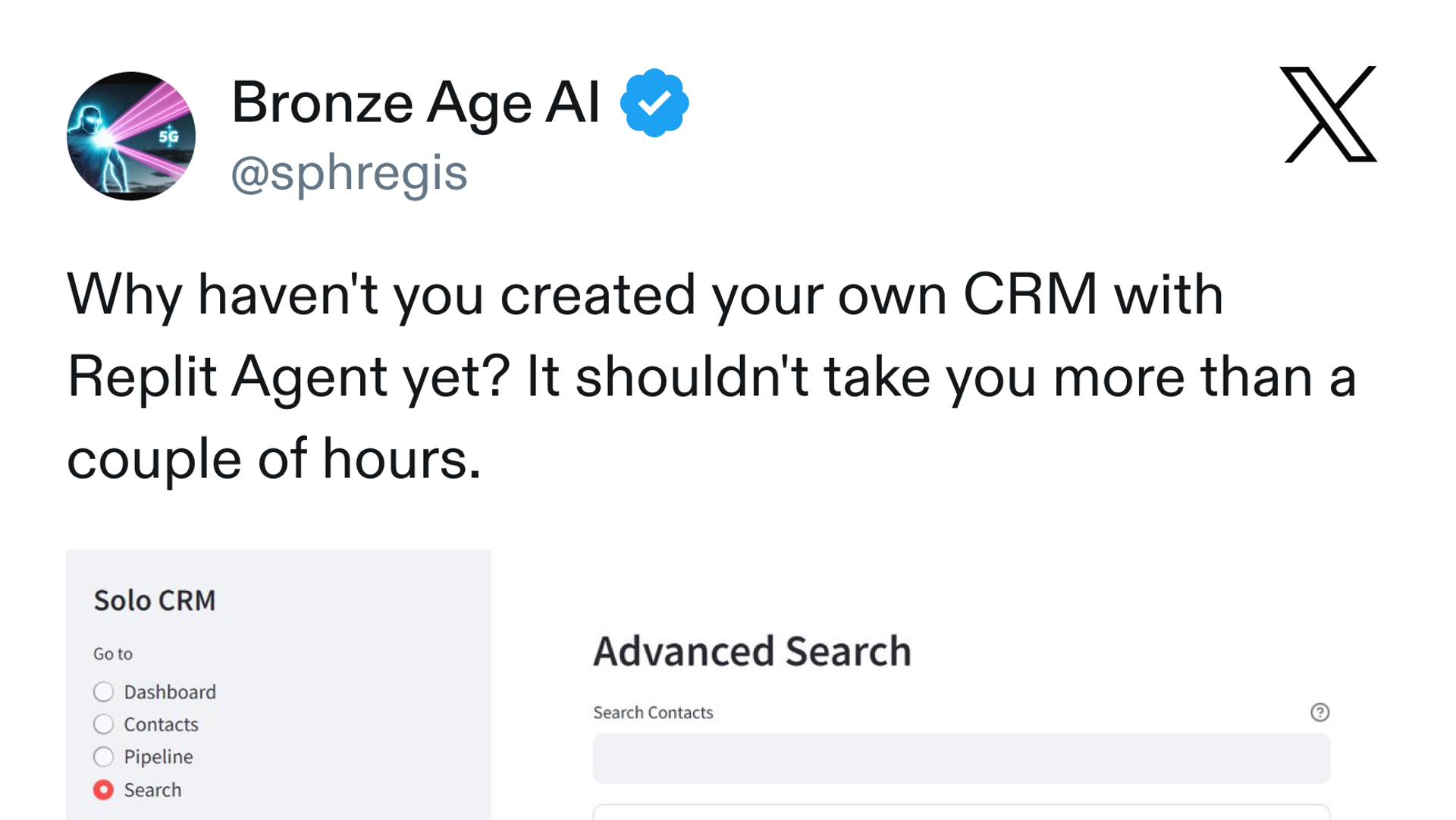Click the Contacts label text
The width and height of the screenshot is (1456, 820).
click(x=161, y=724)
